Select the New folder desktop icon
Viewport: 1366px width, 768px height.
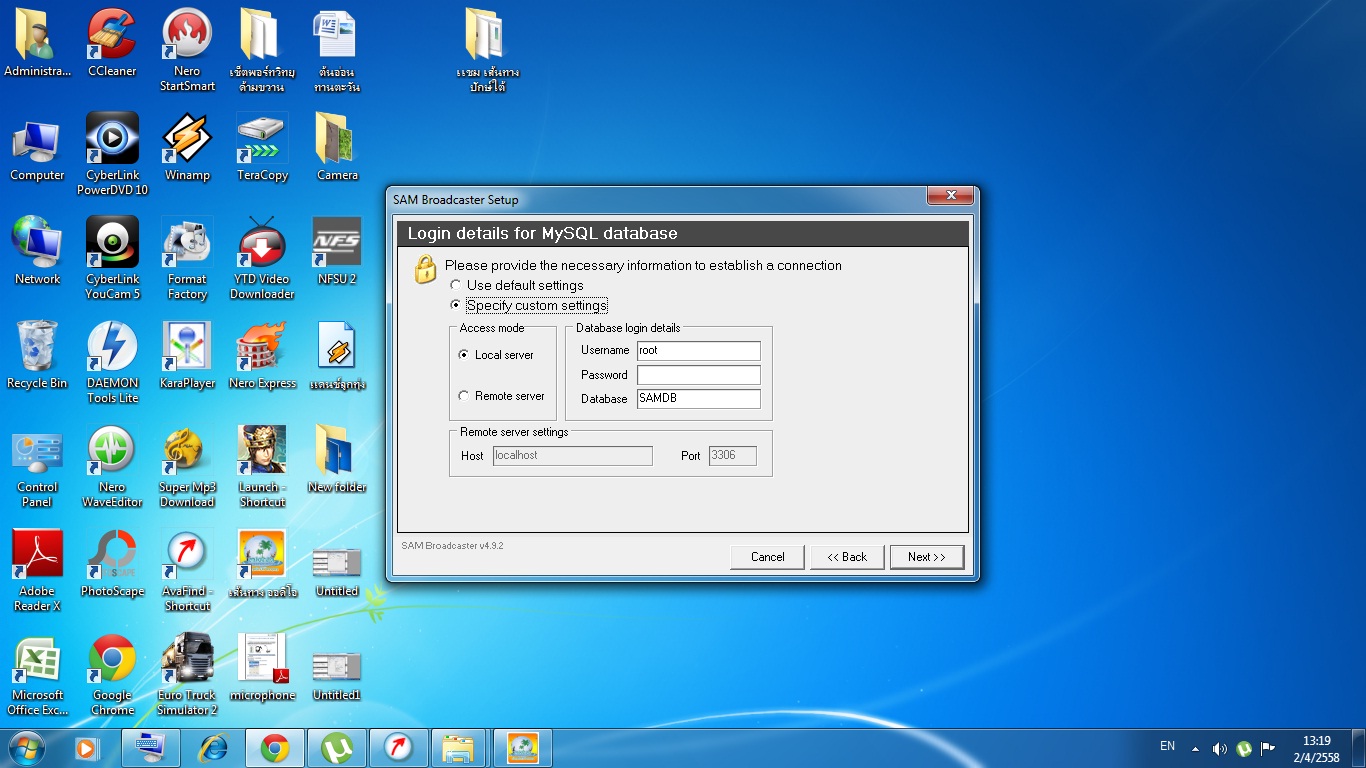337,460
